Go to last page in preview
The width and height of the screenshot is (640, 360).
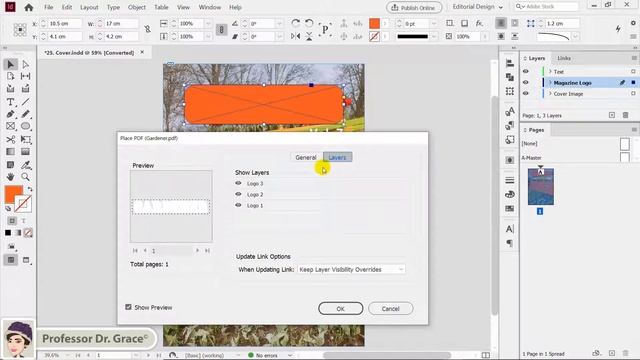tap(207, 250)
